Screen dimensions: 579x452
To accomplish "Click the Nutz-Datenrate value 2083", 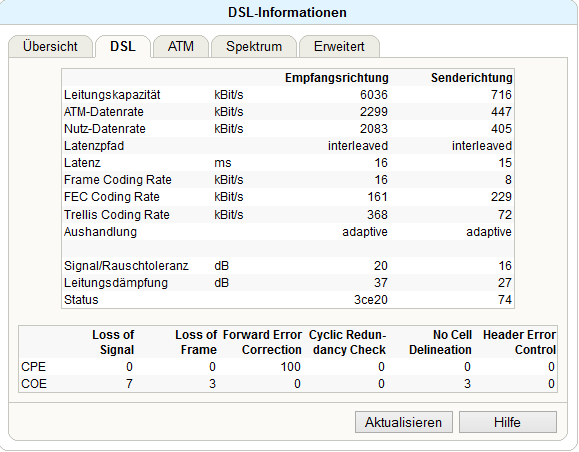I will tap(374, 129).
